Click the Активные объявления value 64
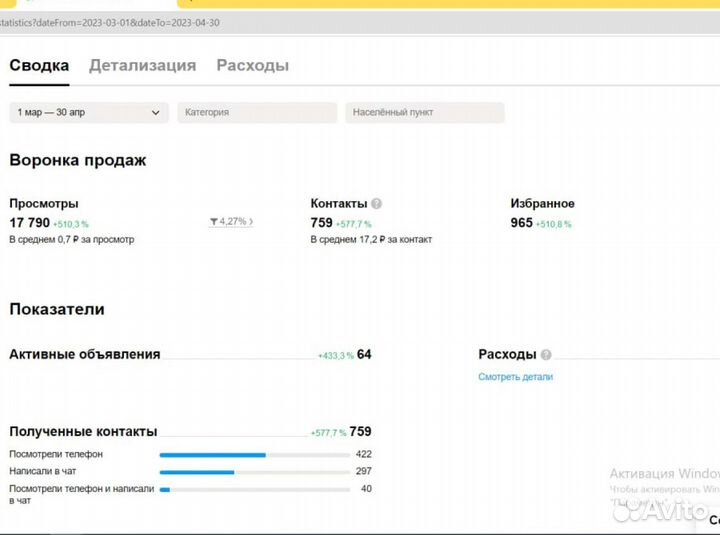The image size is (720, 535). click(364, 355)
